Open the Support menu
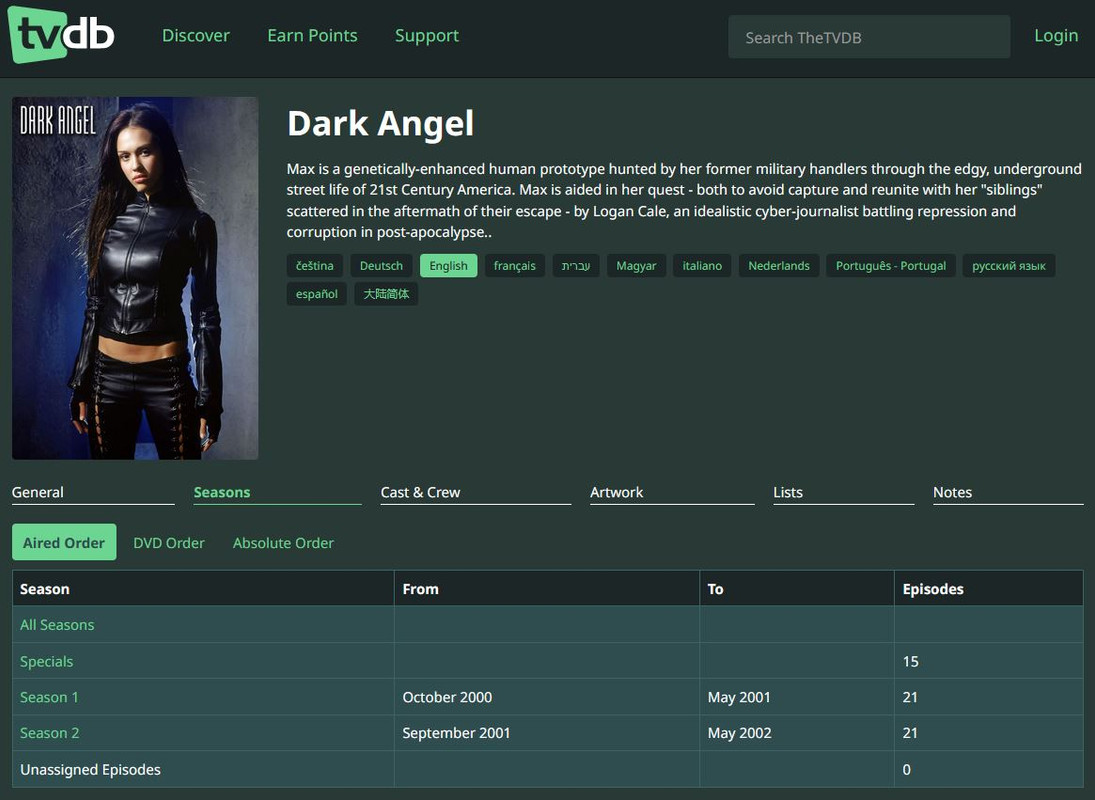The width and height of the screenshot is (1095, 800). [x=427, y=36]
